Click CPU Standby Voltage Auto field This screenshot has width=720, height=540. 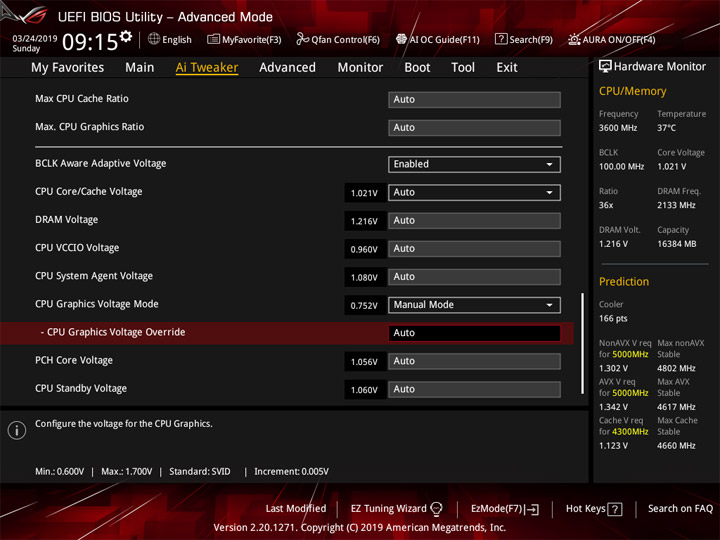pyautogui.click(x=474, y=389)
